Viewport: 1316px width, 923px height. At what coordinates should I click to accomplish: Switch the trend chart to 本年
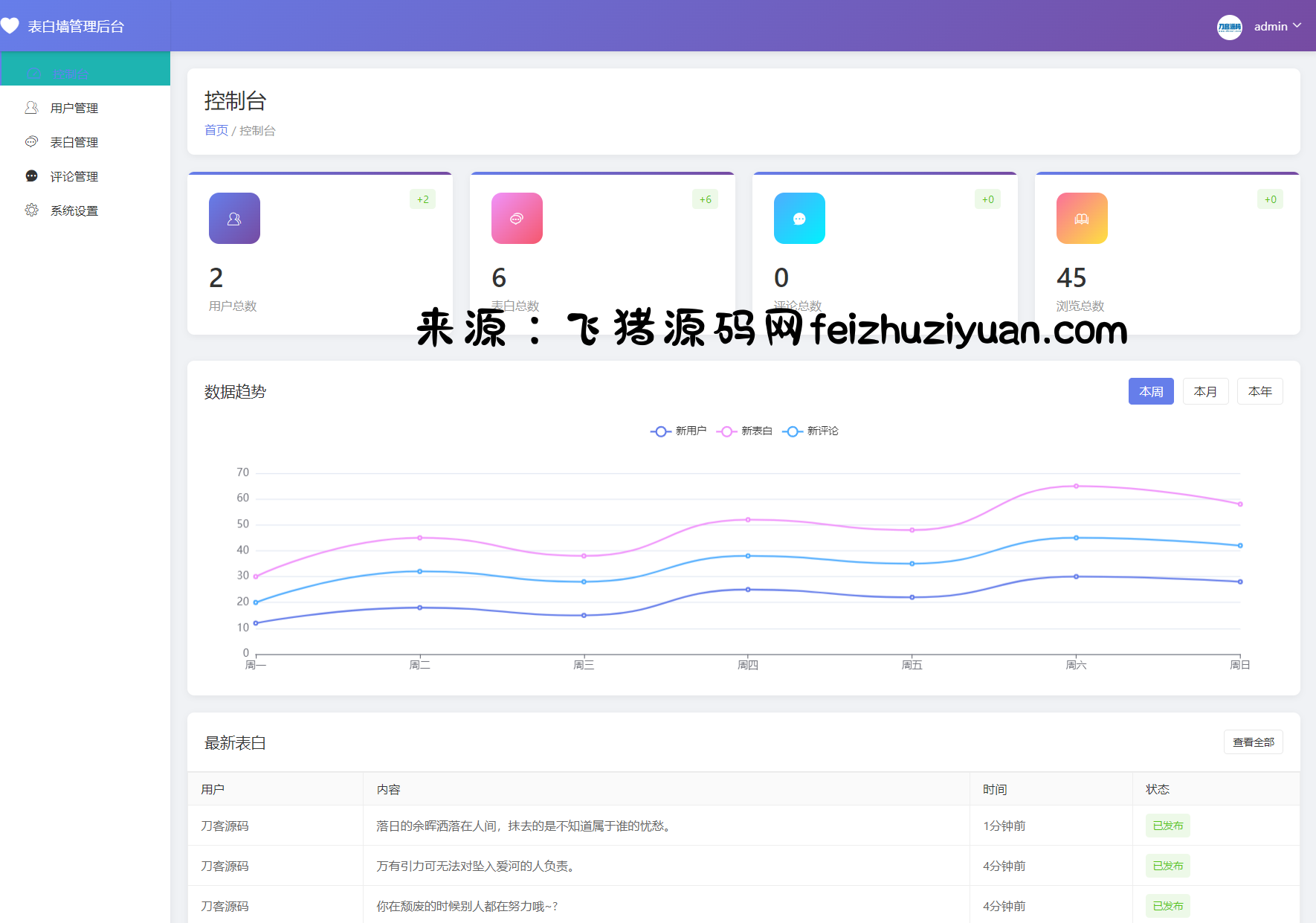click(1259, 392)
